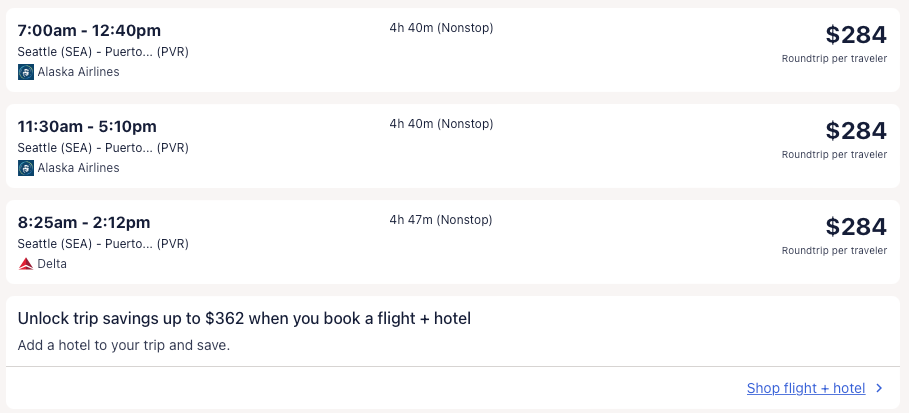Click the chevron arrow beside Shop flight + hotel
This screenshot has width=909, height=413.
pos(879,388)
